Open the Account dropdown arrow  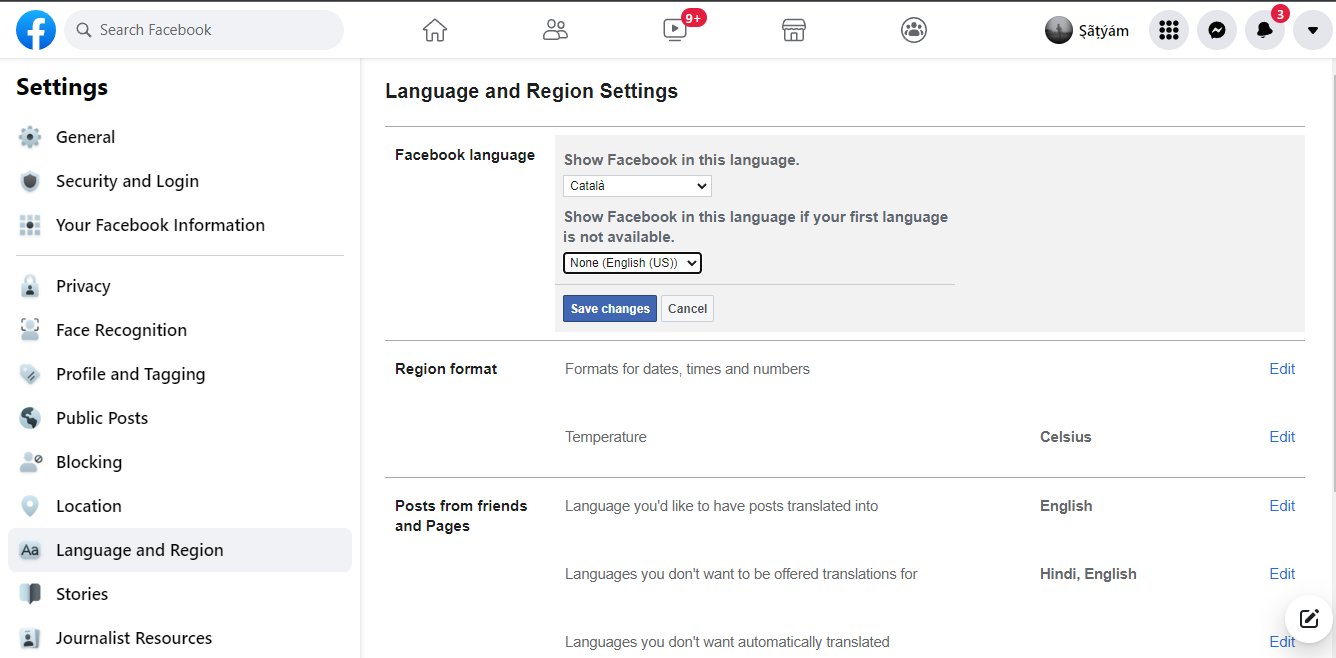tap(1313, 30)
